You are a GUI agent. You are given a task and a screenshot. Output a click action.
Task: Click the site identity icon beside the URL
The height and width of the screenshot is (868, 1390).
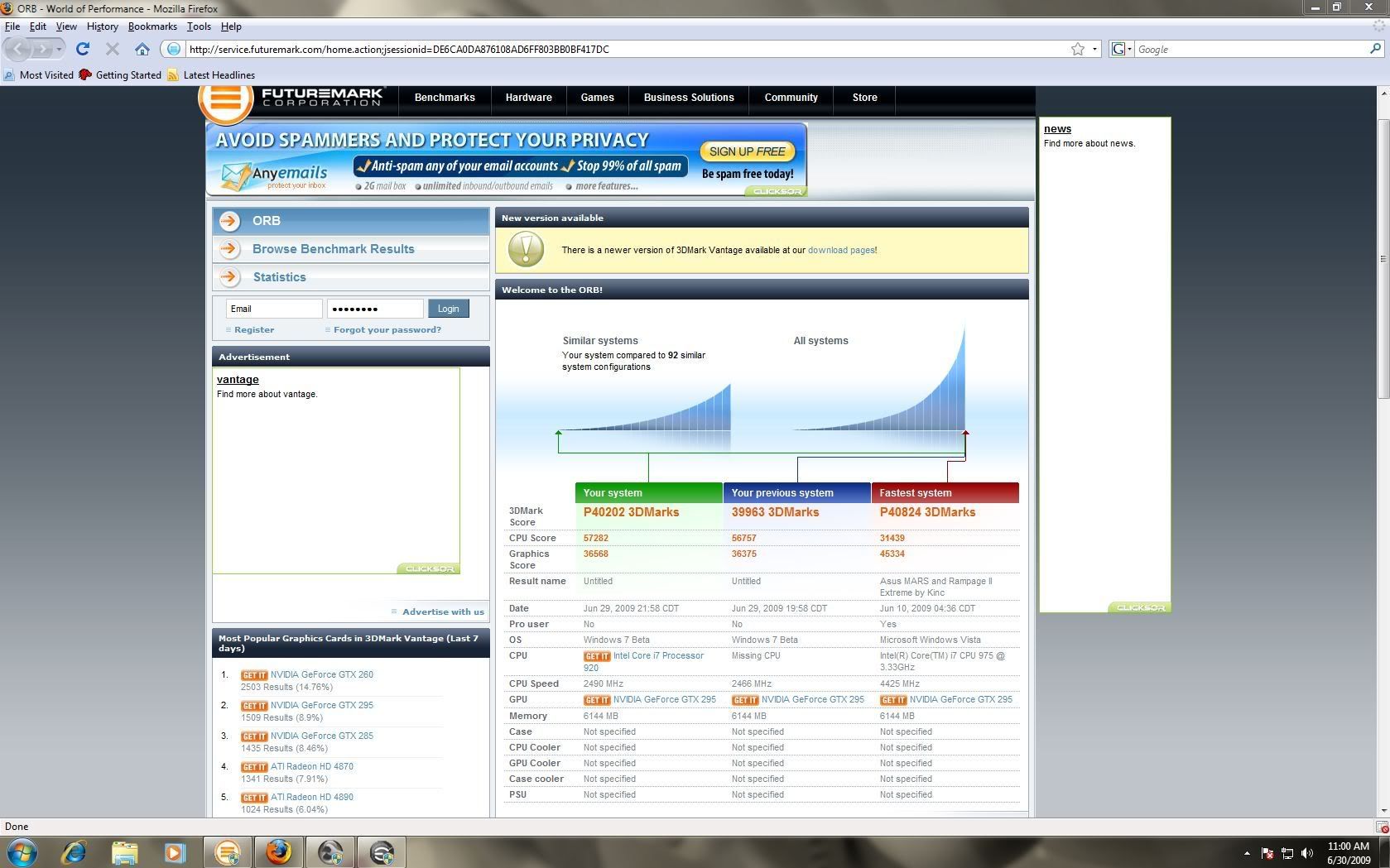173,49
